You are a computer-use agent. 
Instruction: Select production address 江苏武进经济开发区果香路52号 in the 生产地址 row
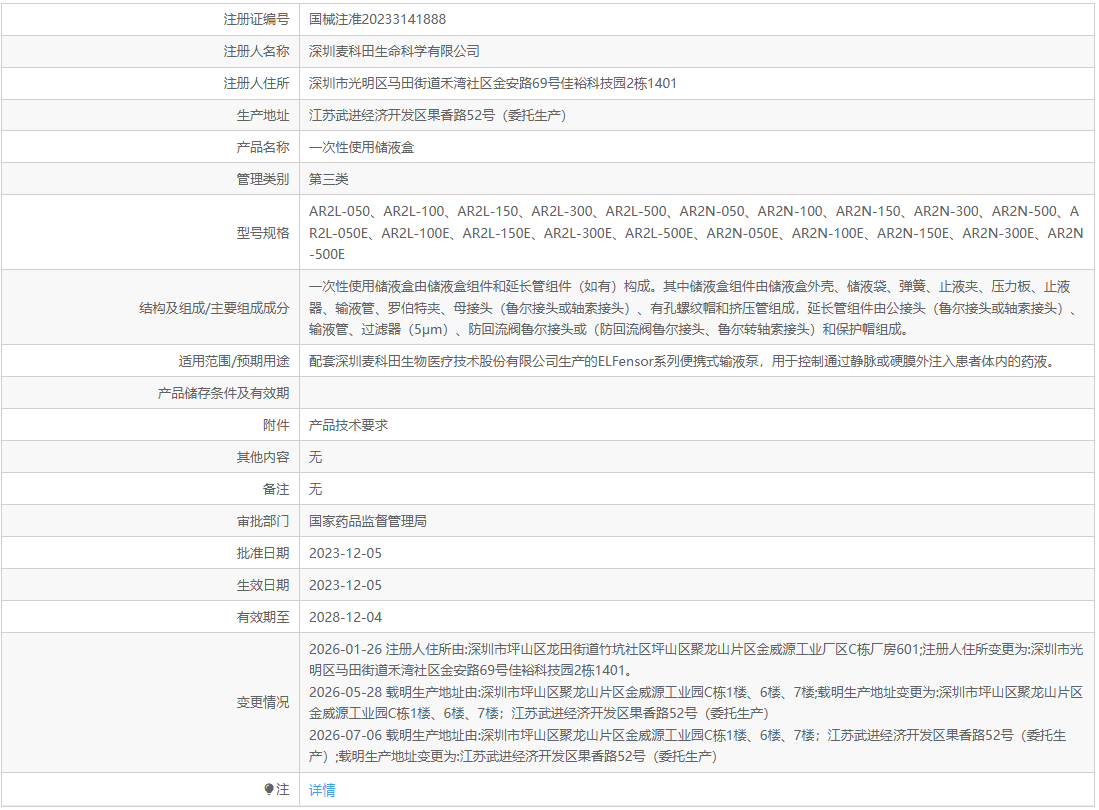click(437, 115)
